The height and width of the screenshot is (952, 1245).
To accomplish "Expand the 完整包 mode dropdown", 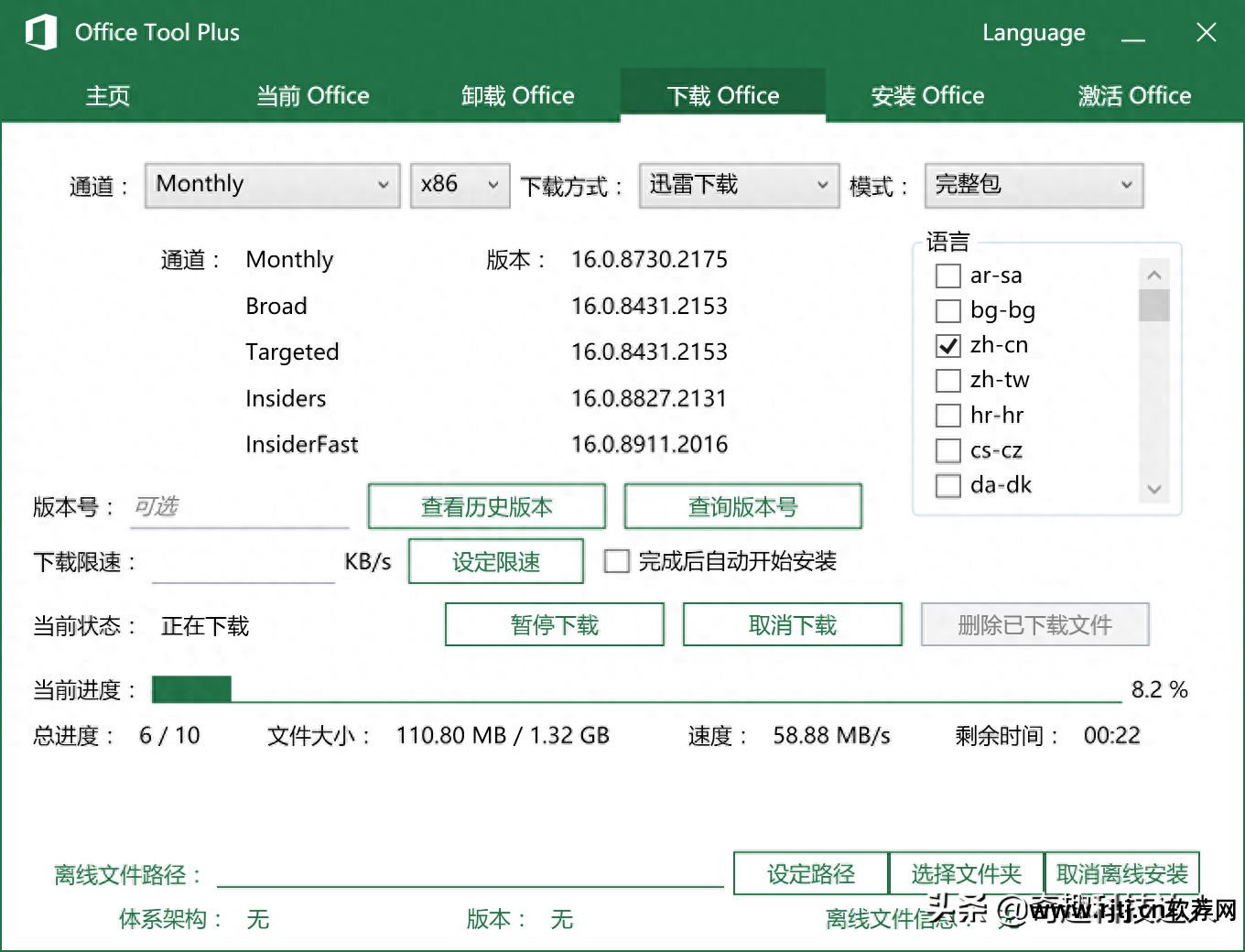I will [1034, 185].
